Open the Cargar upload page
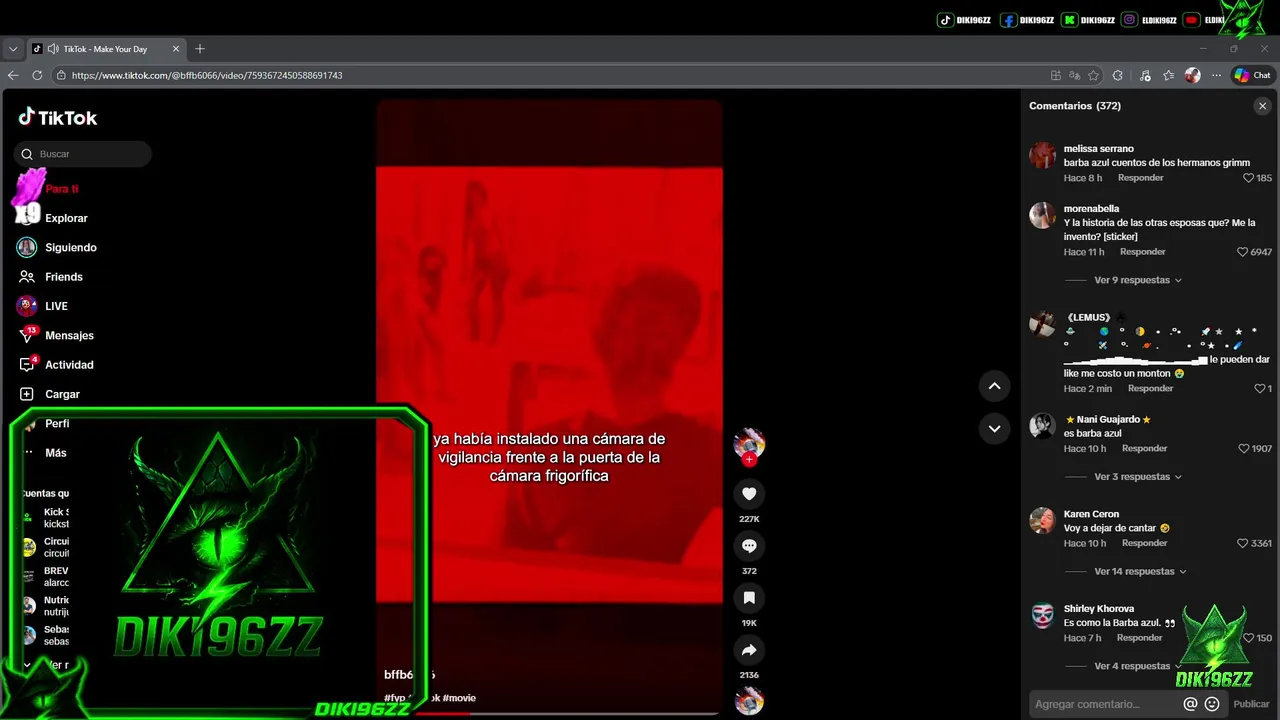 62,394
